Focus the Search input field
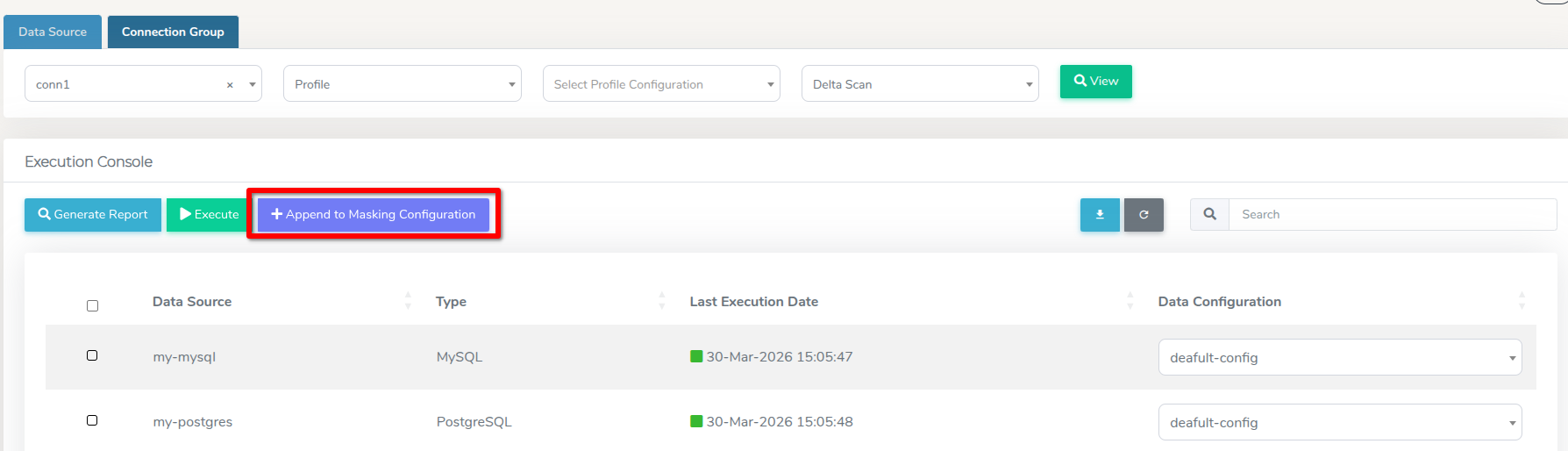 pyautogui.click(x=1392, y=215)
